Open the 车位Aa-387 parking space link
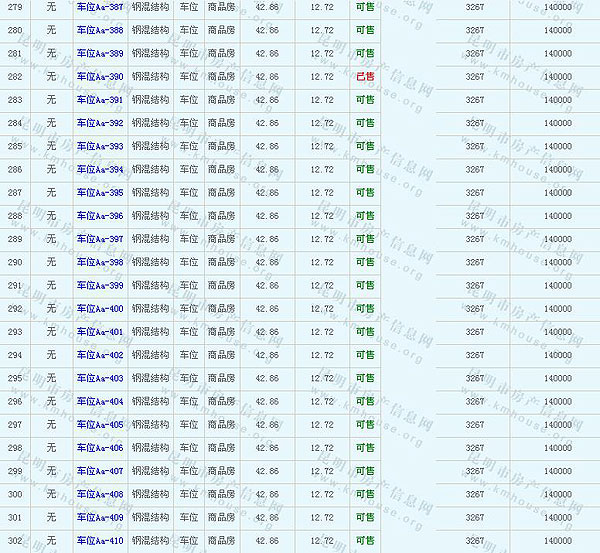Image resolution: width=600 pixels, height=553 pixels. click(x=100, y=7)
